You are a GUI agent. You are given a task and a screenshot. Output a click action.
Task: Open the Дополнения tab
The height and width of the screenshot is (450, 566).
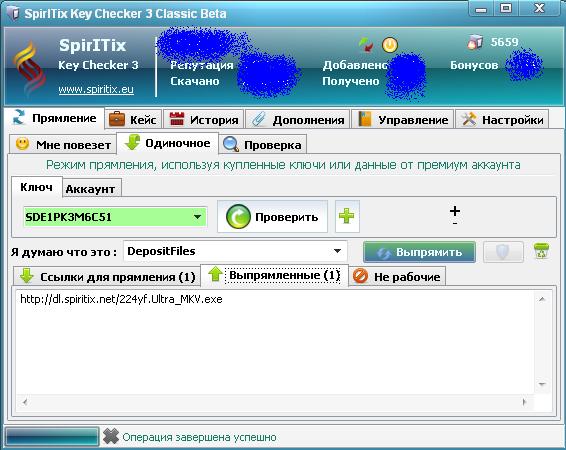[298, 119]
